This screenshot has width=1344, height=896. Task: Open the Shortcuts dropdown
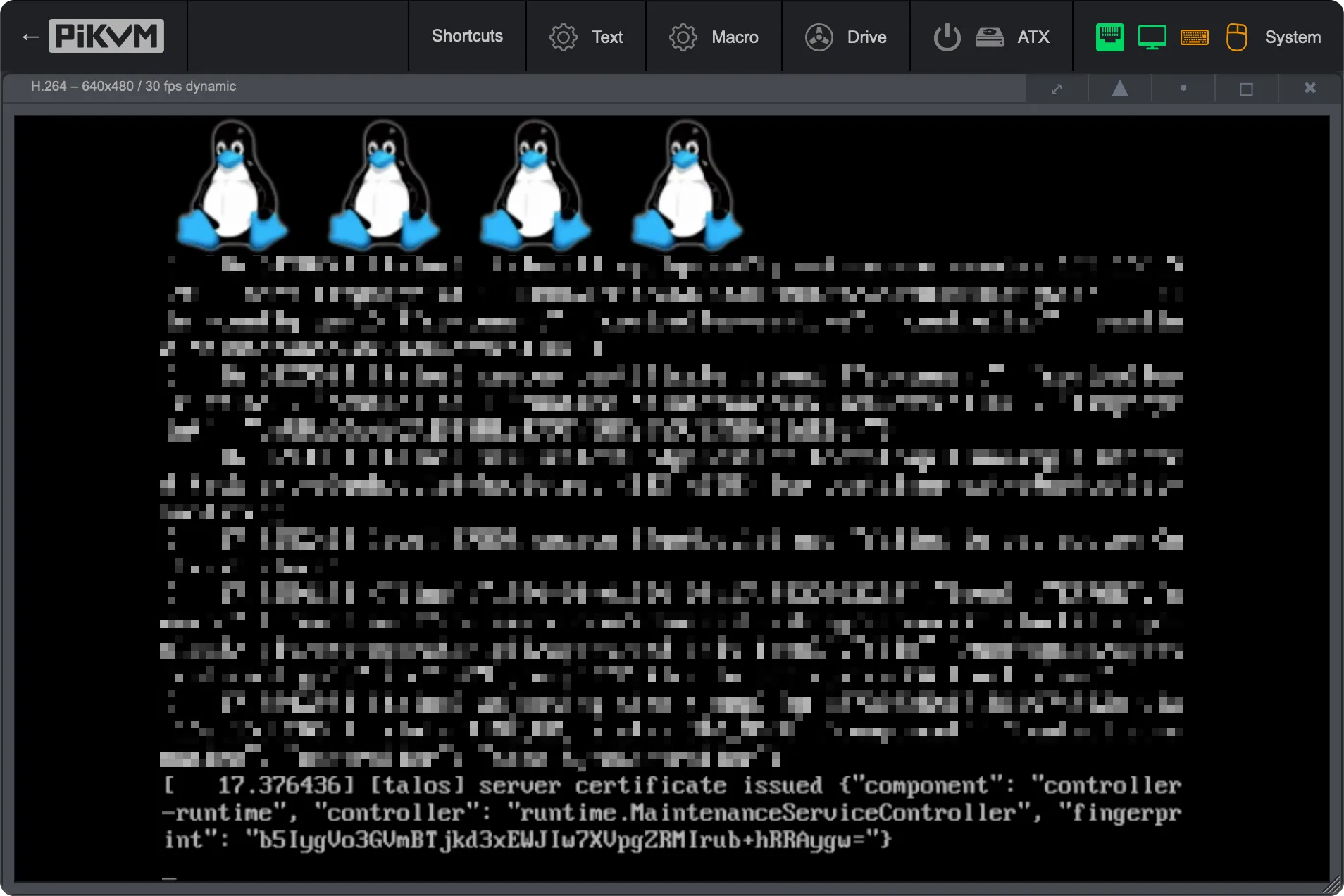(467, 37)
